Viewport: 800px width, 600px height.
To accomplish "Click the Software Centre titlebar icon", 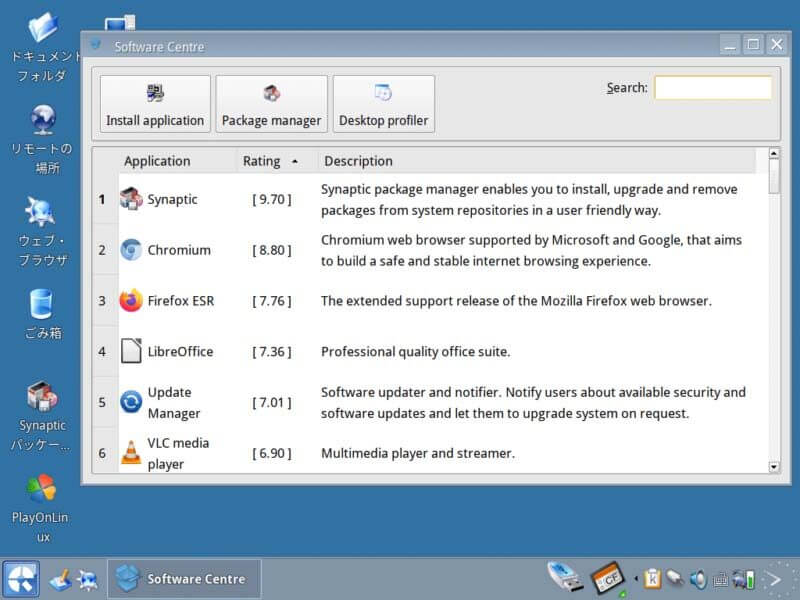I will (x=95, y=44).
